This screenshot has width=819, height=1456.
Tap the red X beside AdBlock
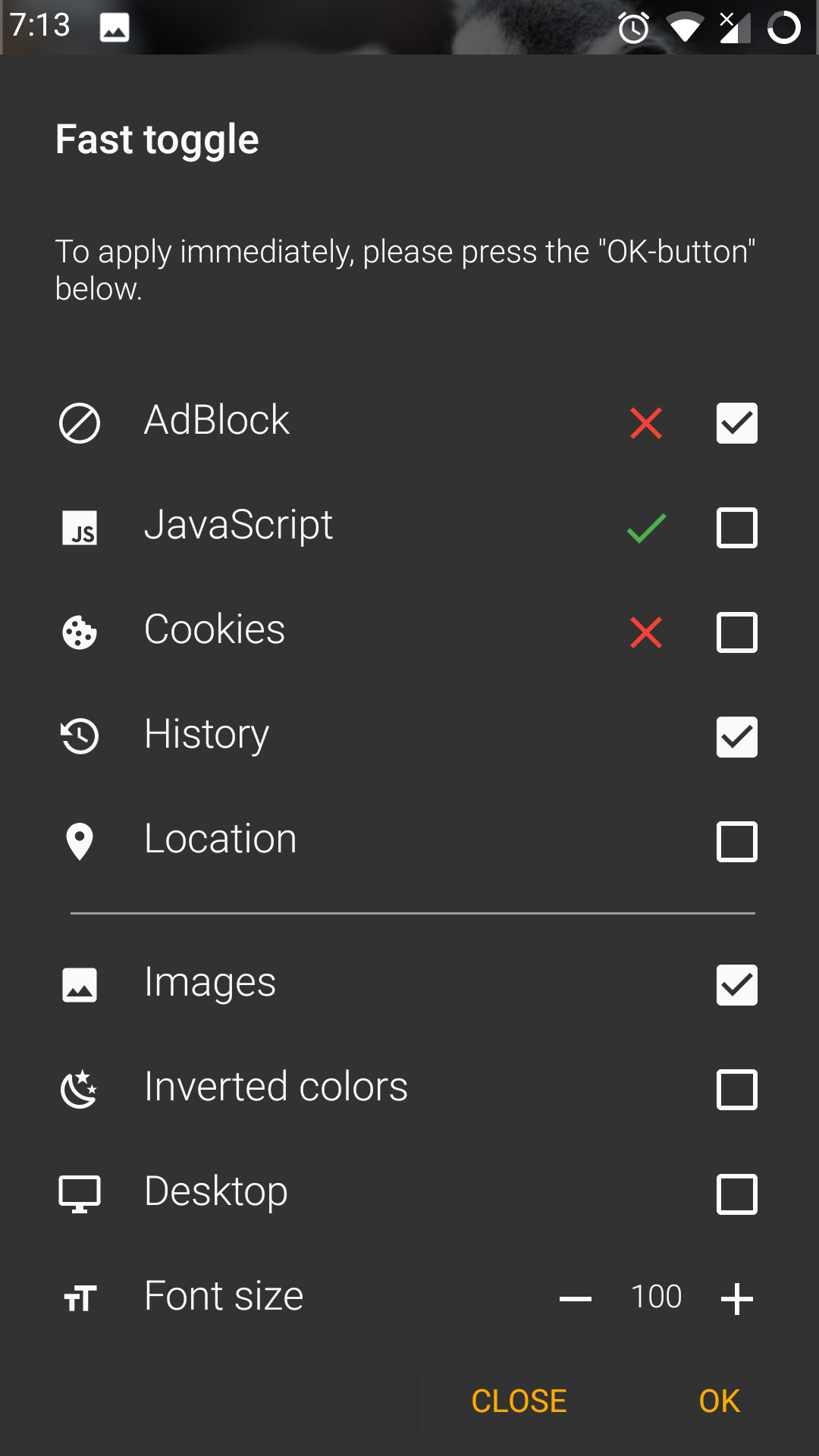pos(646,423)
